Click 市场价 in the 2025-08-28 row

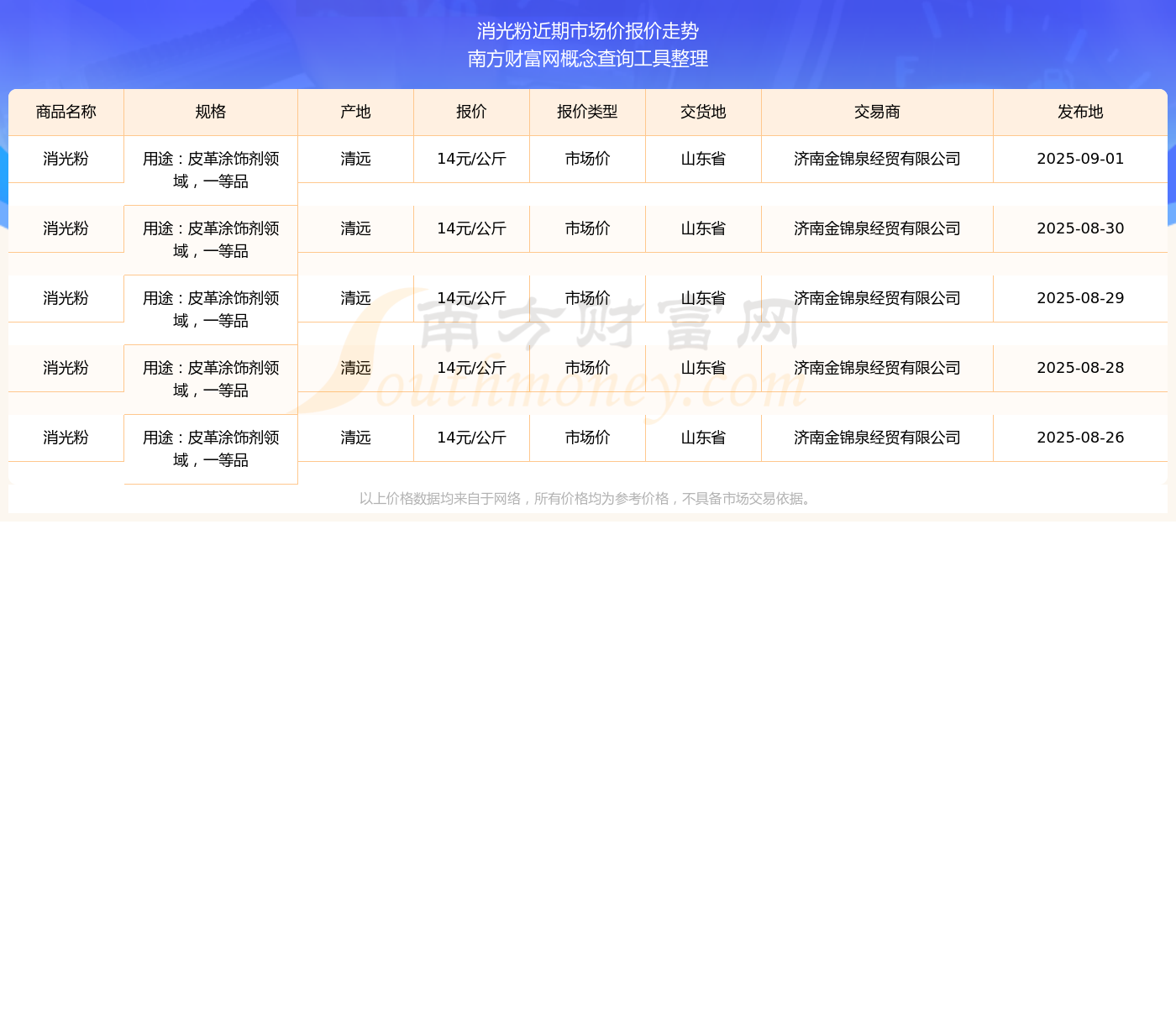pos(588,368)
